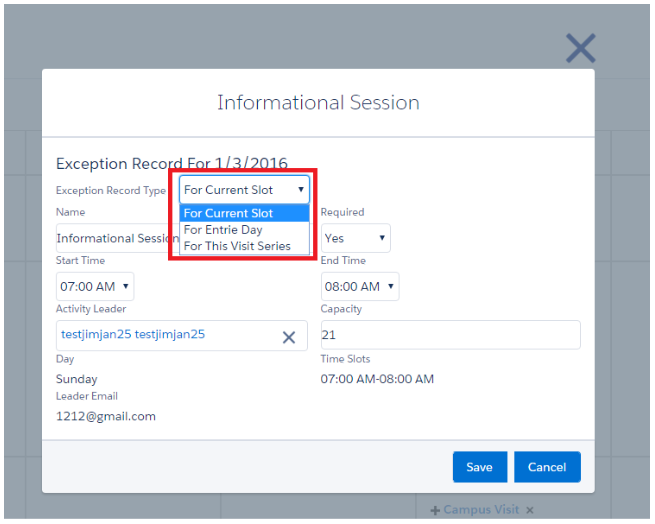
Task: Open the Required dropdown showing Yes
Action: pos(355,239)
